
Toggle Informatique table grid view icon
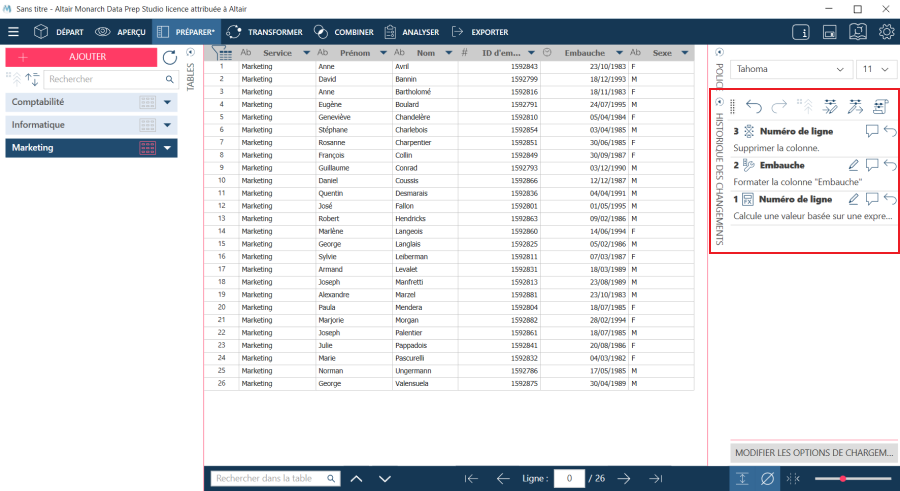click(x=148, y=125)
